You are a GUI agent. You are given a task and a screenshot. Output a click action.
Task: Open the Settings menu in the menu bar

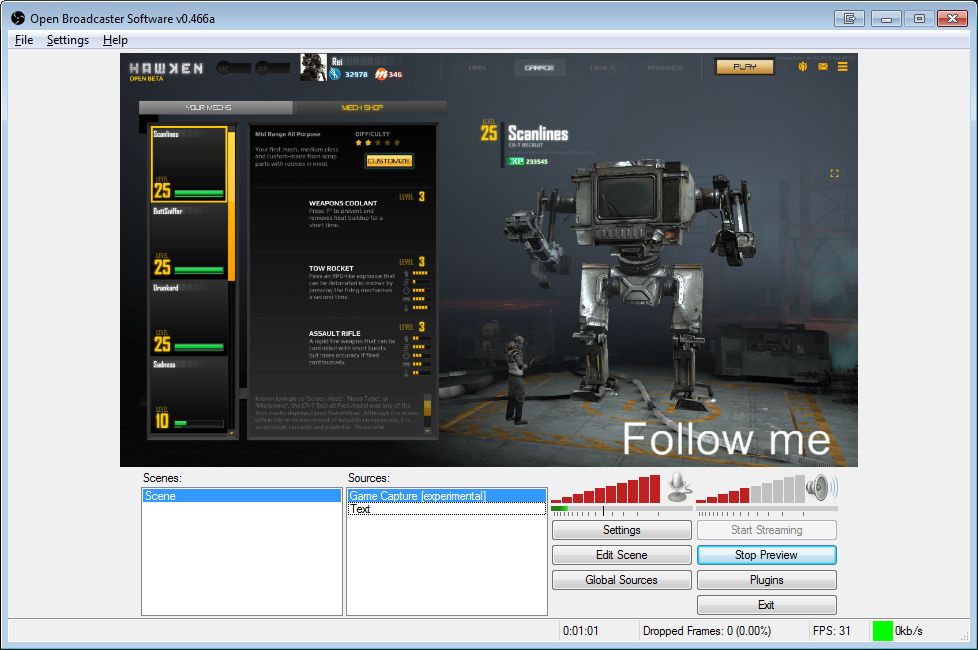(x=68, y=40)
